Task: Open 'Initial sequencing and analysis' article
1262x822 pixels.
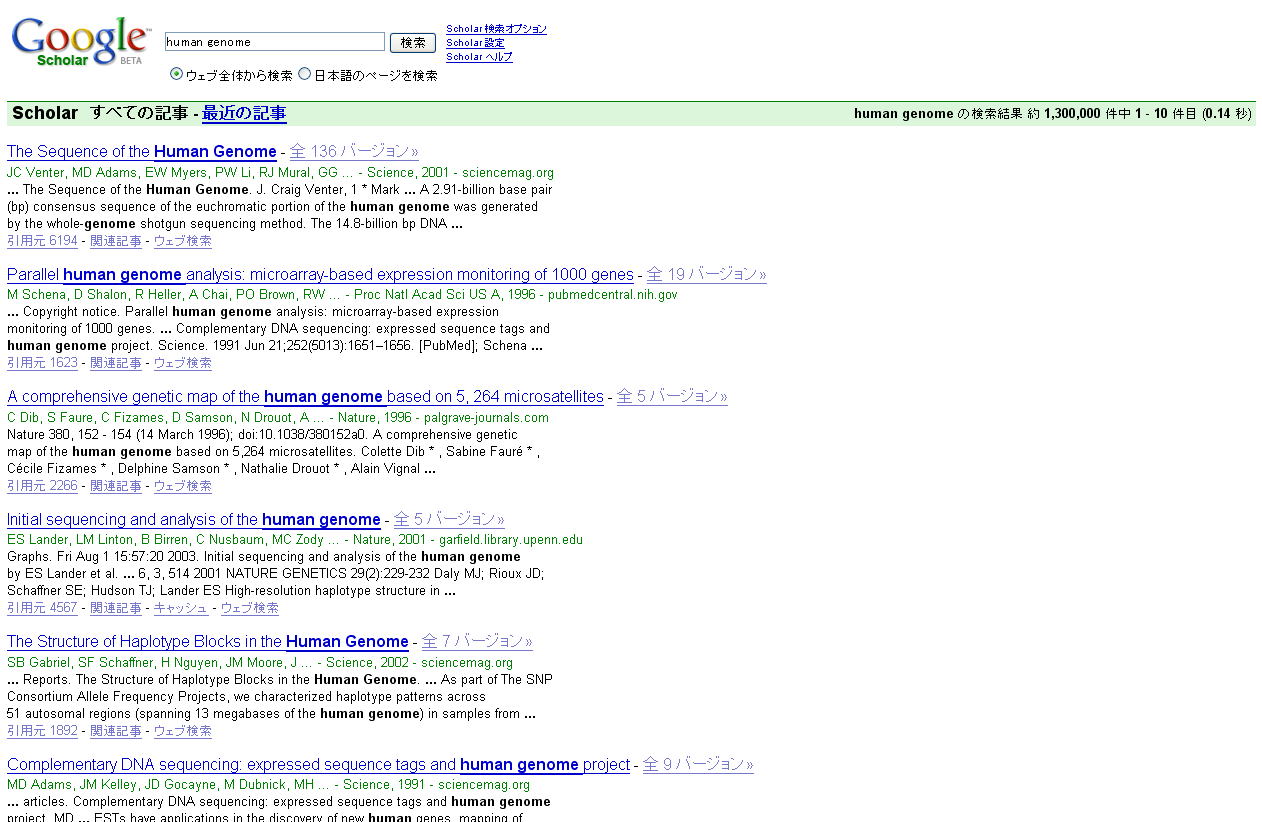Action: [194, 520]
